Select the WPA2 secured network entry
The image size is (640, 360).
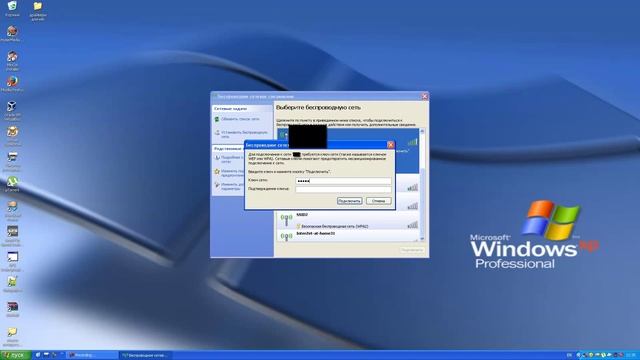pyautogui.click(x=348, y=220)
